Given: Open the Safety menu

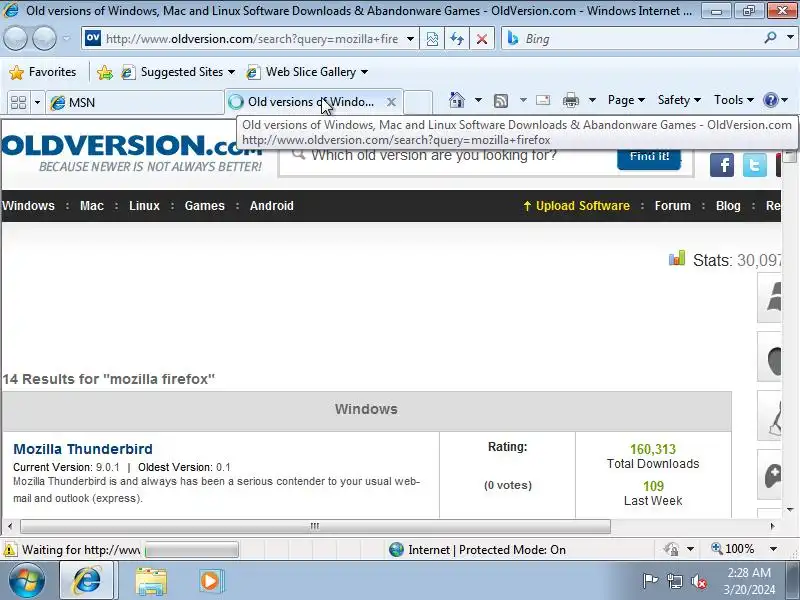Looking at the screenshot, I should [679, 100].
